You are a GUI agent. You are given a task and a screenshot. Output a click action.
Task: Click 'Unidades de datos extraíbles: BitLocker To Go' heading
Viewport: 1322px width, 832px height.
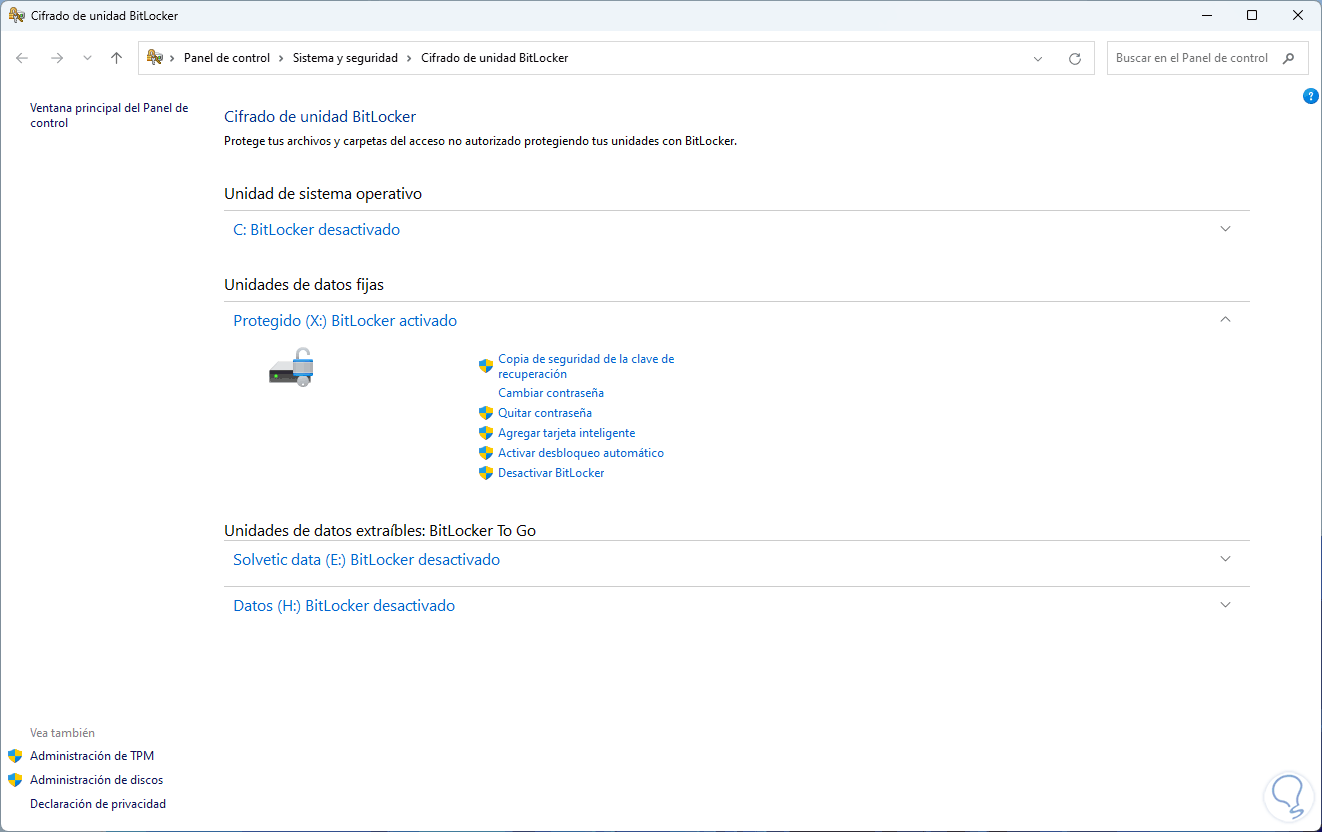click(380, 531)
